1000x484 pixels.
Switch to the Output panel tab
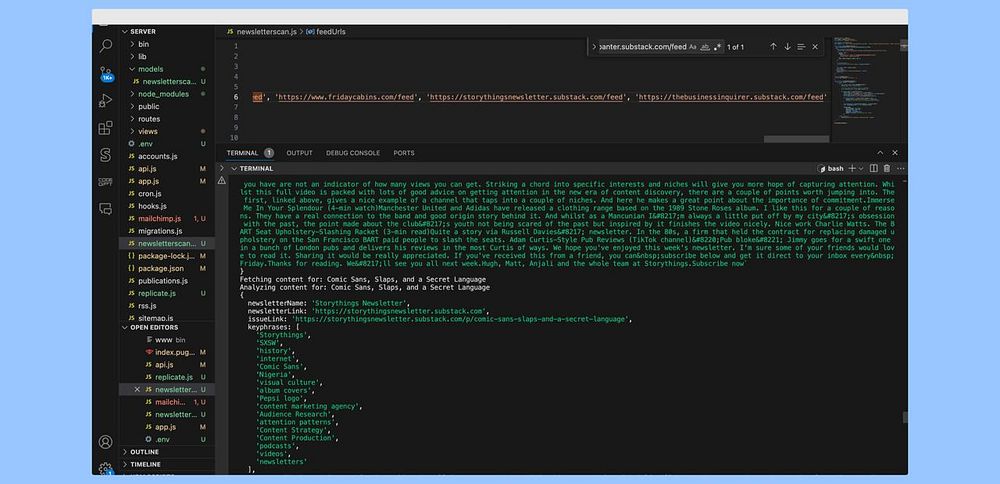pyautogui.click(x=299, y=153)
